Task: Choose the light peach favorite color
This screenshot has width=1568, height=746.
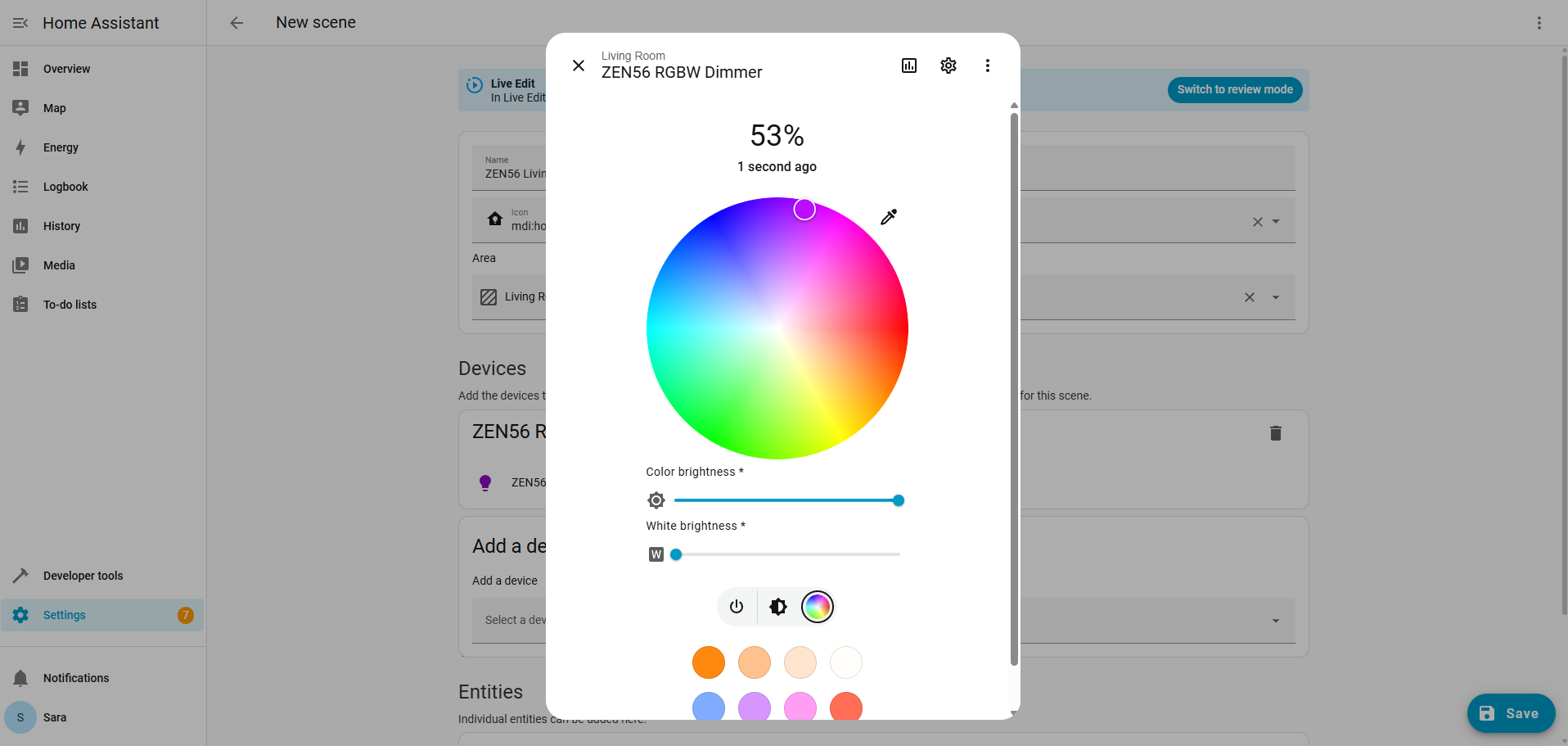Action: 755,662
